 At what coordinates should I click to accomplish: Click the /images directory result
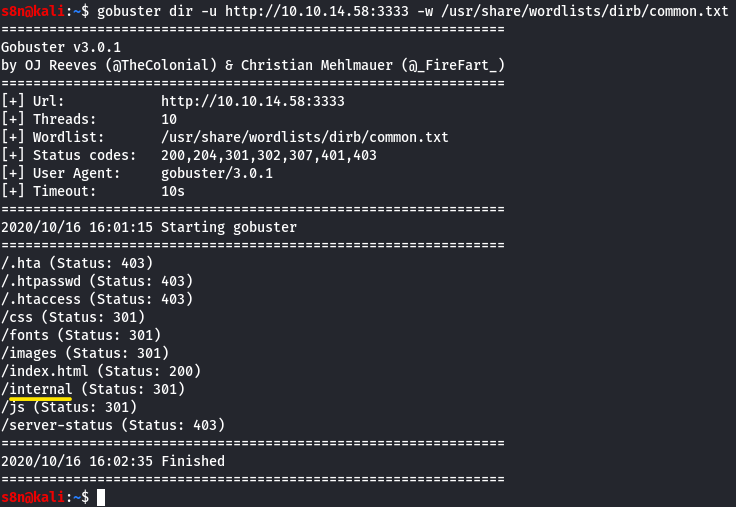[x=32, y=353]
